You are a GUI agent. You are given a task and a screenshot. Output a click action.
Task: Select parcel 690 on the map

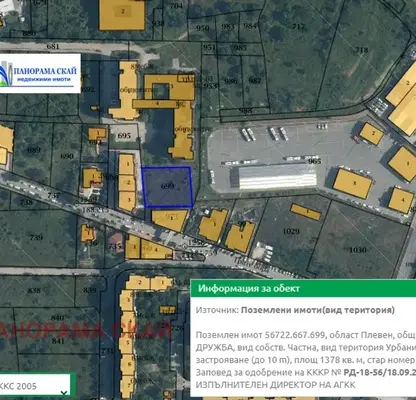(x=67, y=156)
